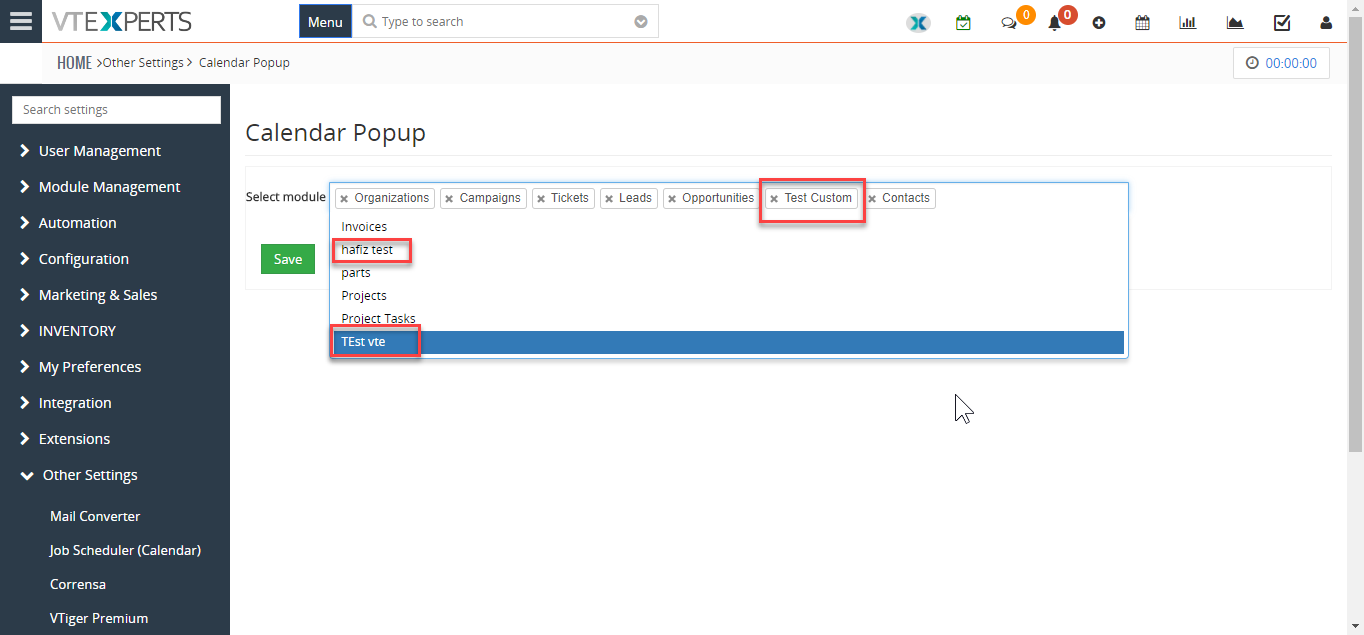The height and width of the screenshot is (635, 1364).
Task: Select TEst vte from module list
Action: coord(727,342)
